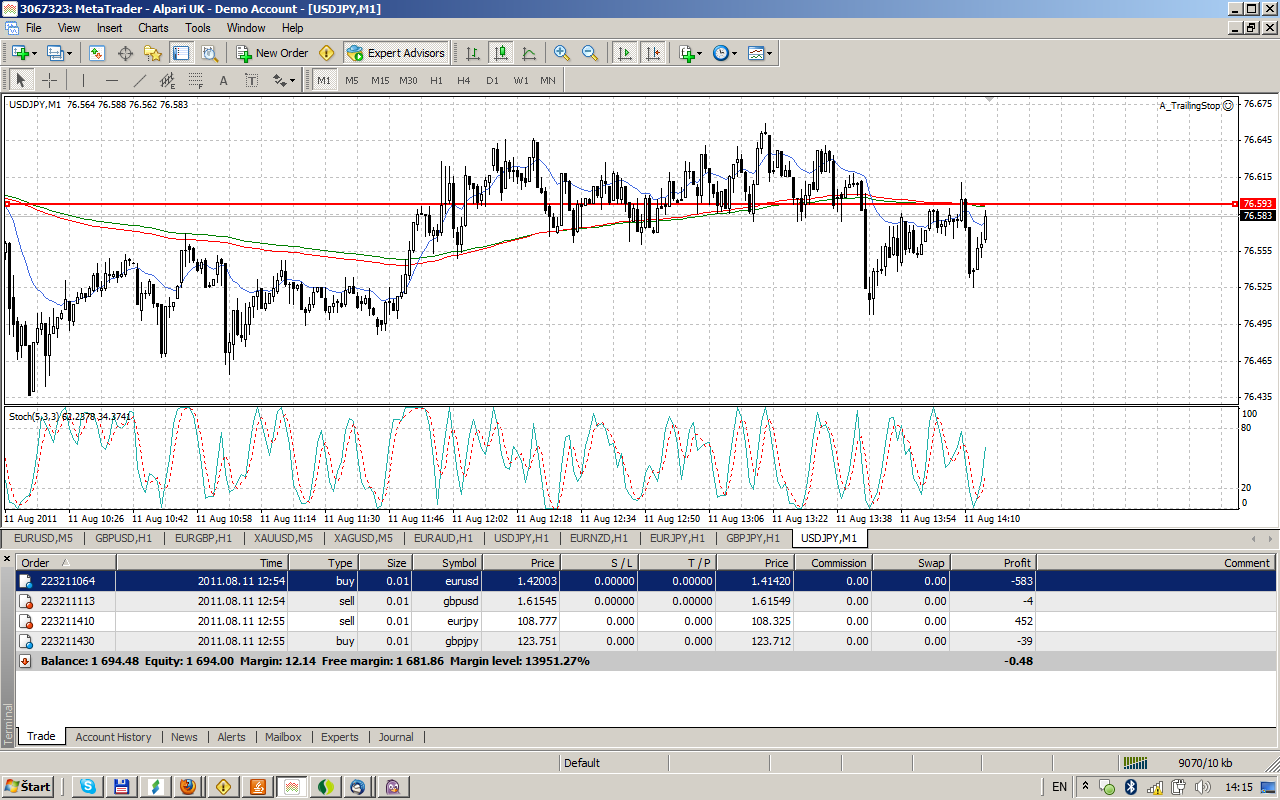
Task: Select the Fibonacci retracement tool
Action: coord(196,80)
